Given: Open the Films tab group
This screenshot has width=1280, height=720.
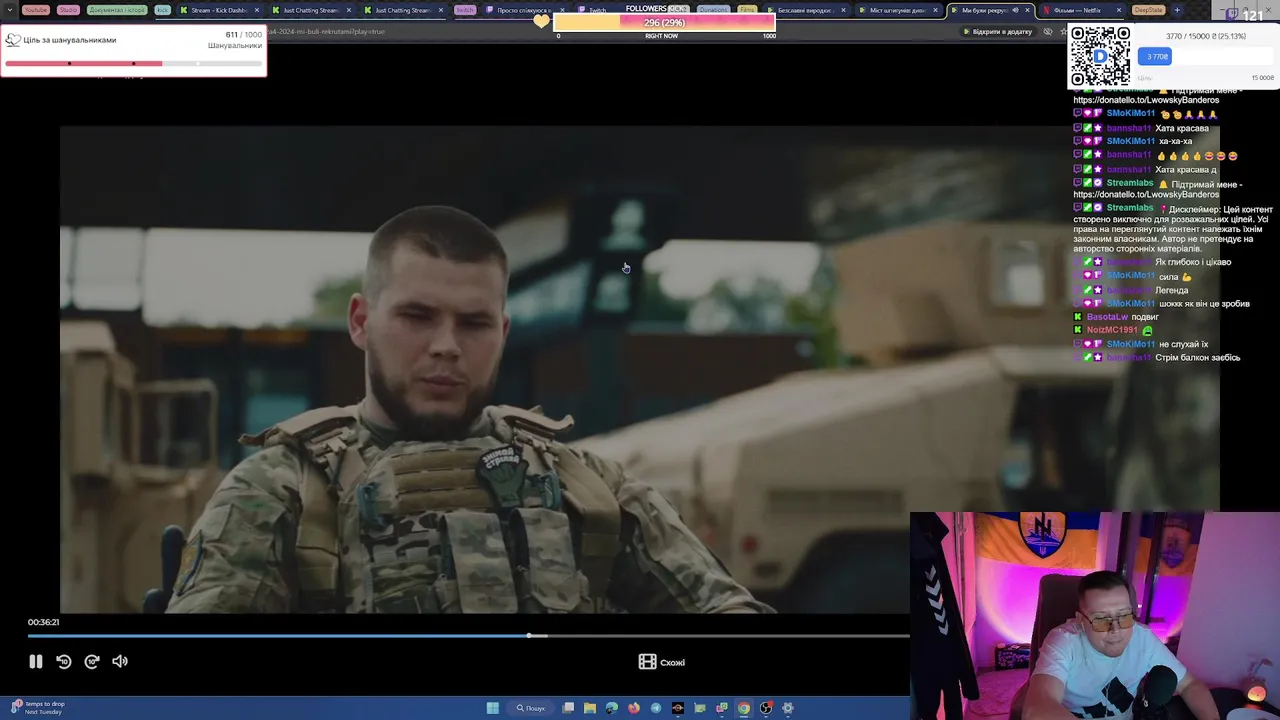Looking at the screenshot, I should tap(747, 10).
